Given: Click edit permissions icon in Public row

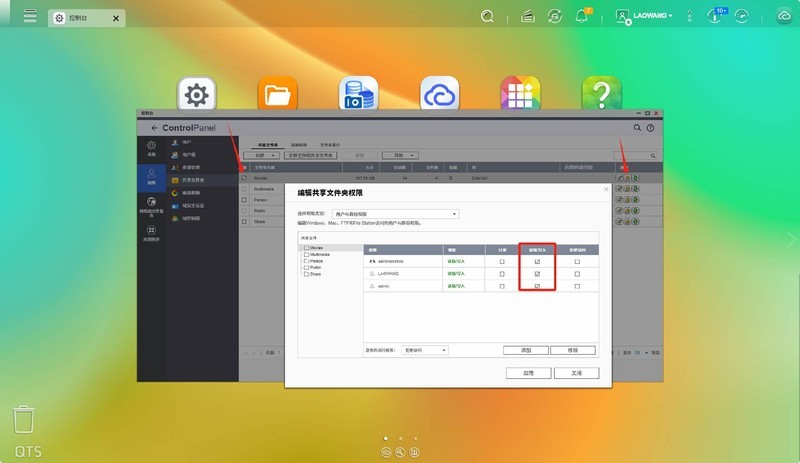Looking at the screenshot, I should coord(628,210).
